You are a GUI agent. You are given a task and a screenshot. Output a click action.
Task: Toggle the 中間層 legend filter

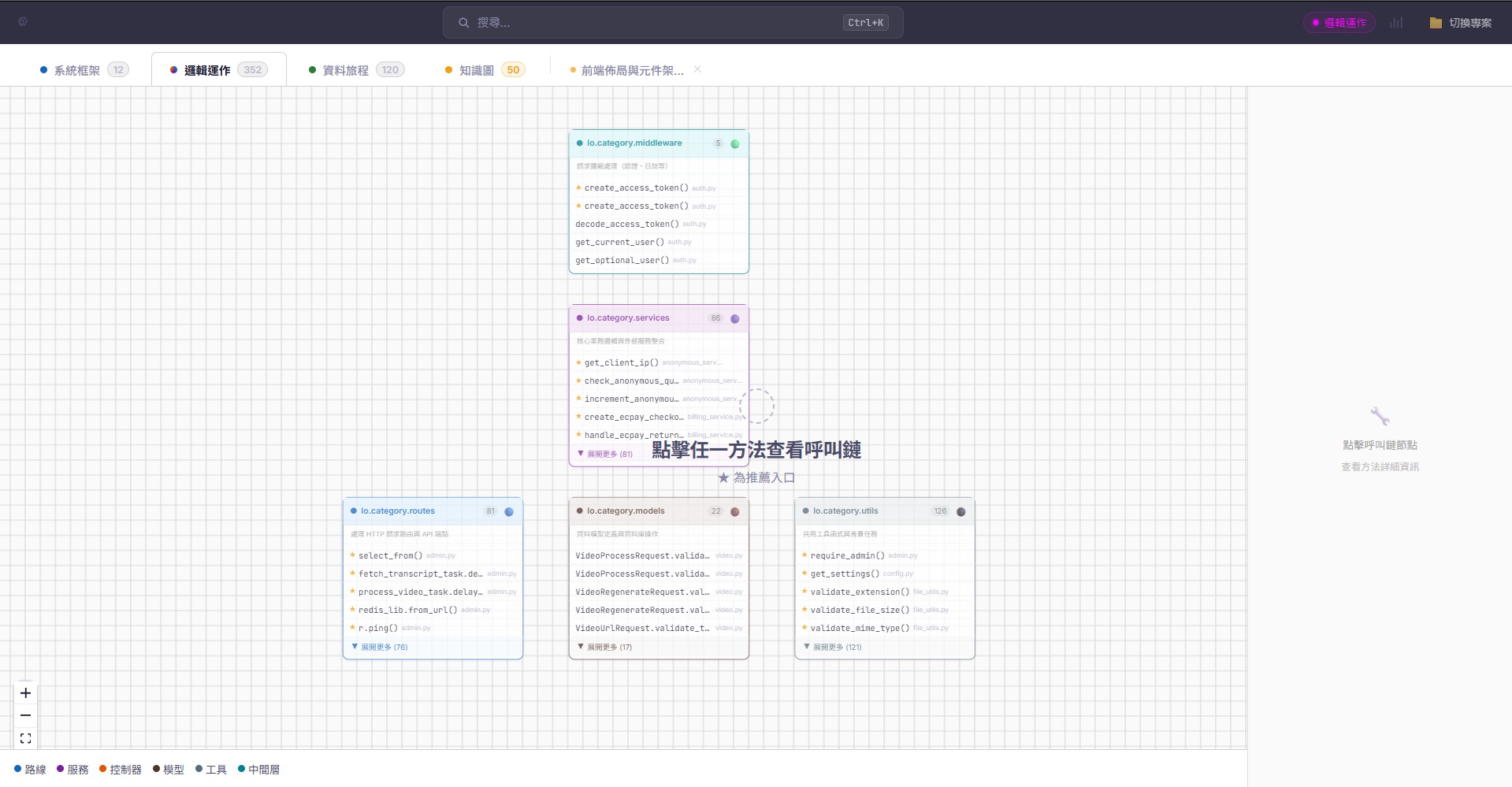coord(260,769)
